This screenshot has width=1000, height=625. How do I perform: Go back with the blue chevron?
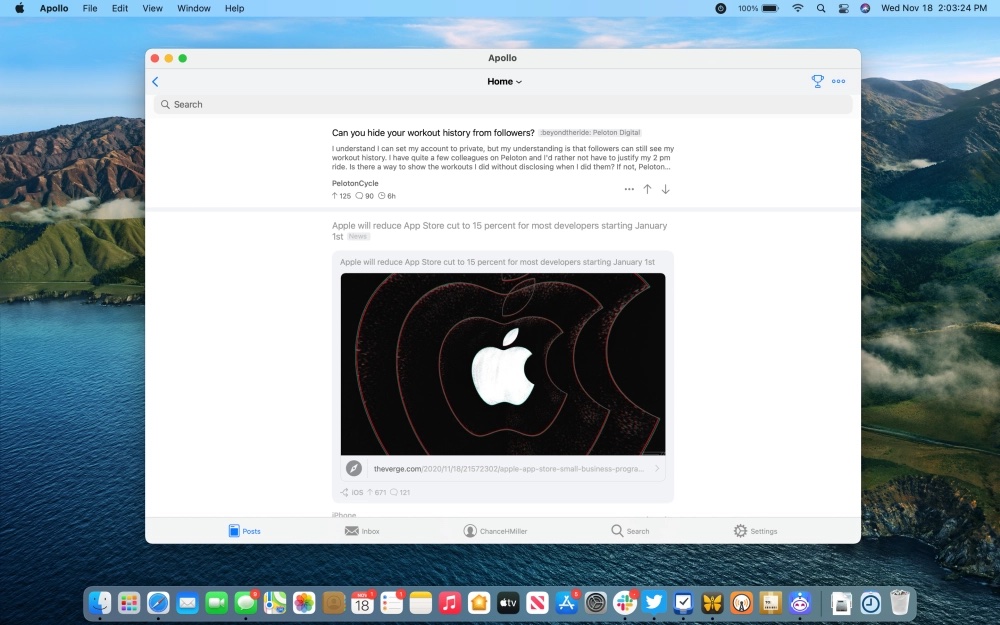point(155,82)
